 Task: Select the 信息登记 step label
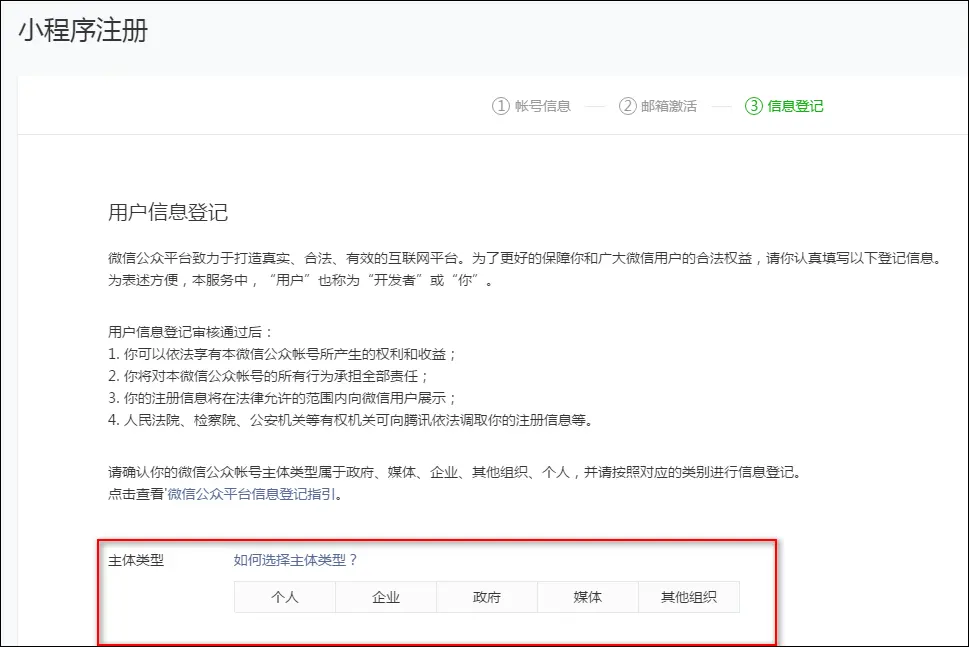(x=795, y=106)
